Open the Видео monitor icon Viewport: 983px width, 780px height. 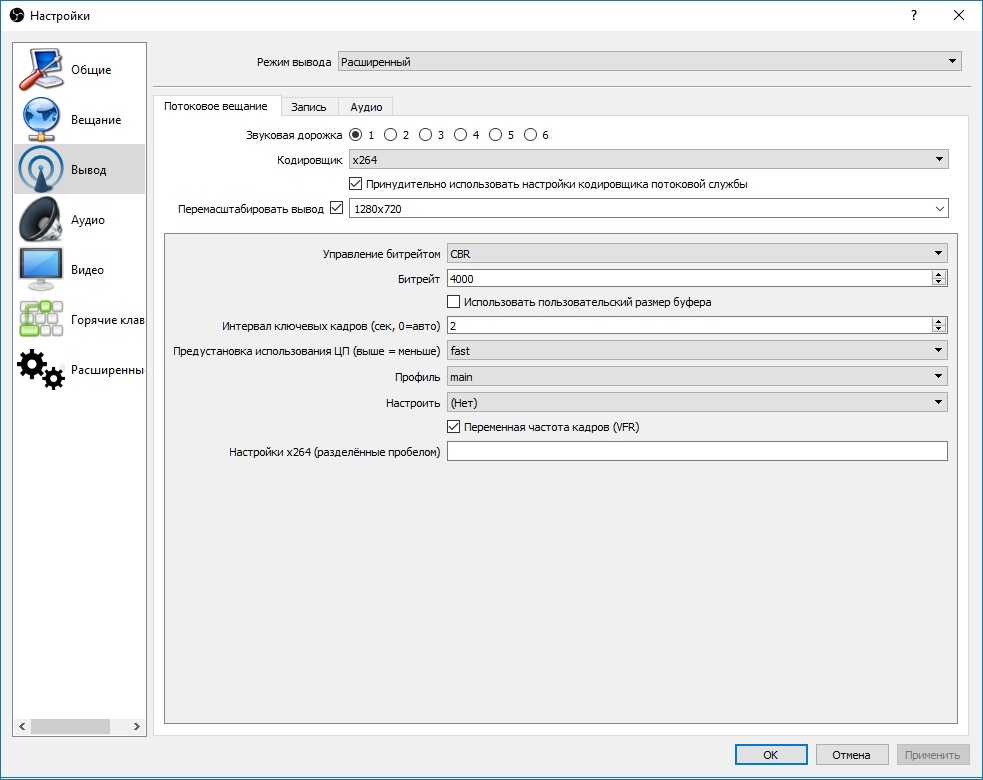(x=41, y=270)
